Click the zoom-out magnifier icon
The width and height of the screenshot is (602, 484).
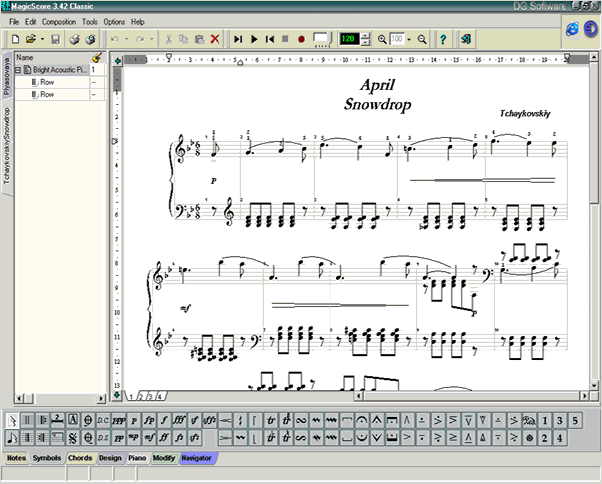tap(422, 39)
